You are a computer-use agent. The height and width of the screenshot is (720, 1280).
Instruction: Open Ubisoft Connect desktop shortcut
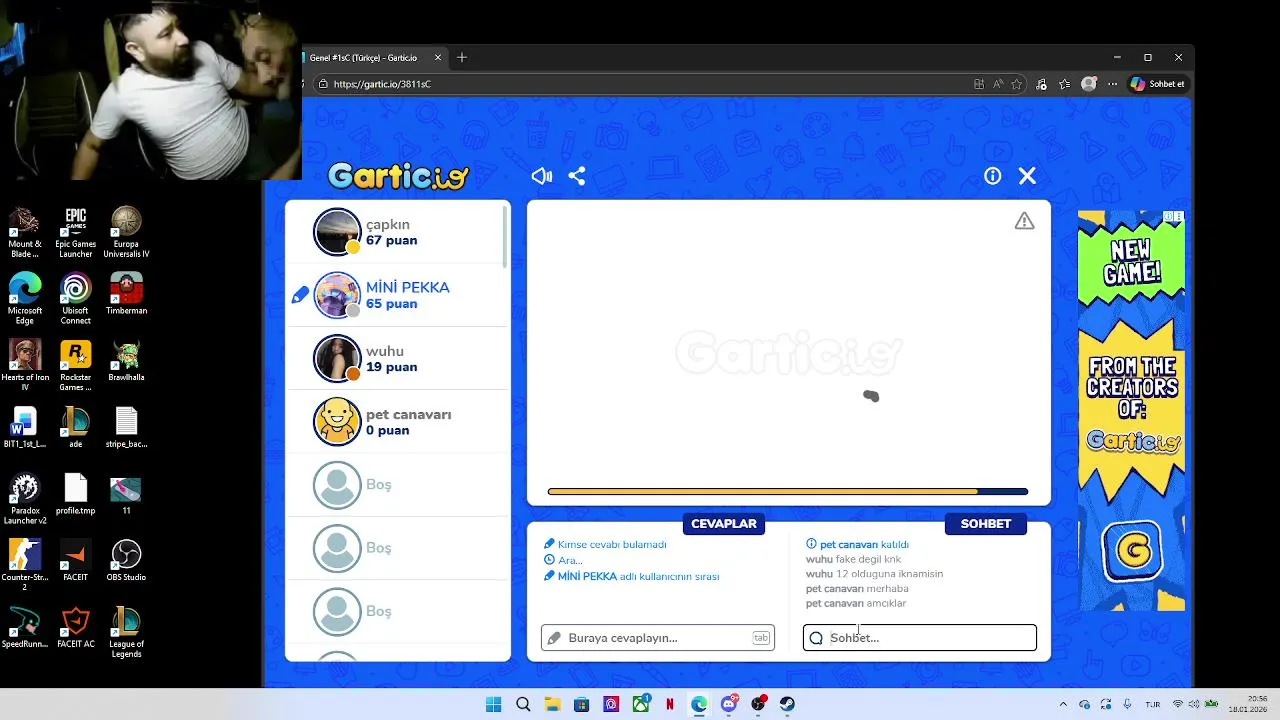[x=76, y=298]
